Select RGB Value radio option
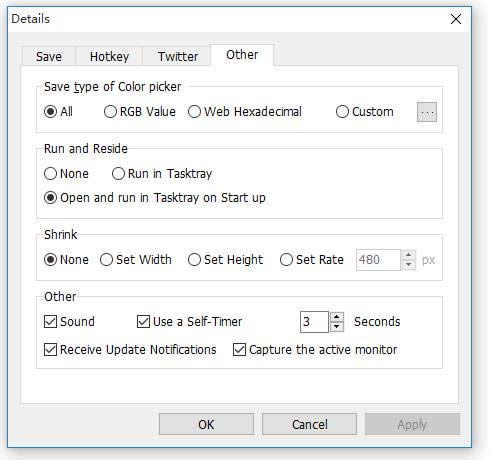Viewport: 490px width, 460px height. tap(140, 112)
